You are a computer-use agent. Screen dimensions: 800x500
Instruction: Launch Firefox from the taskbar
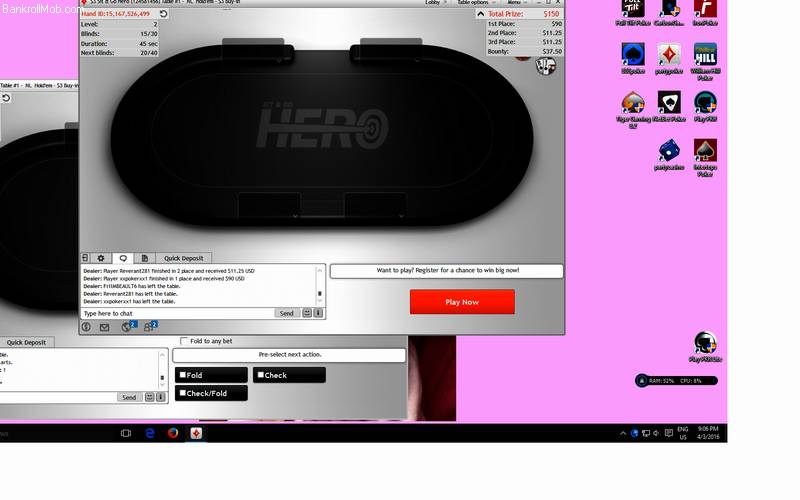click(173, 433)
